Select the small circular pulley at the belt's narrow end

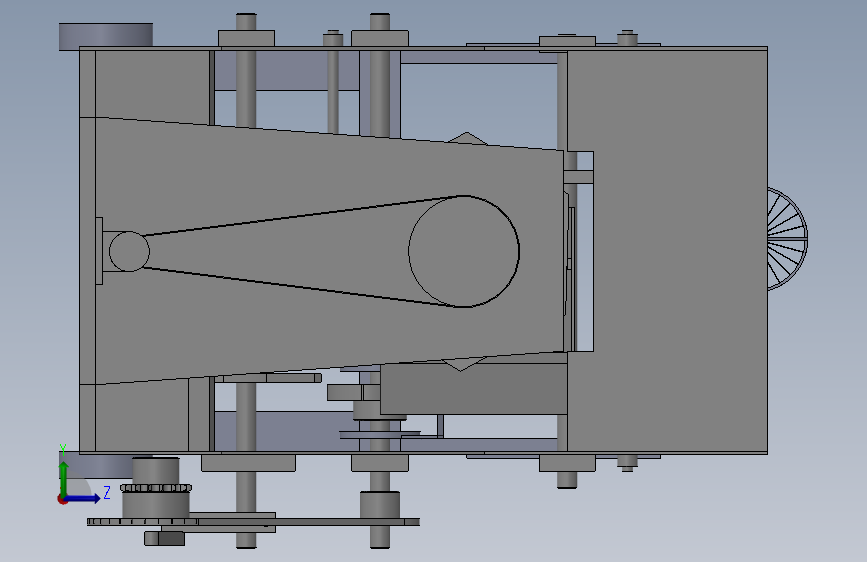tap(129, 251)
